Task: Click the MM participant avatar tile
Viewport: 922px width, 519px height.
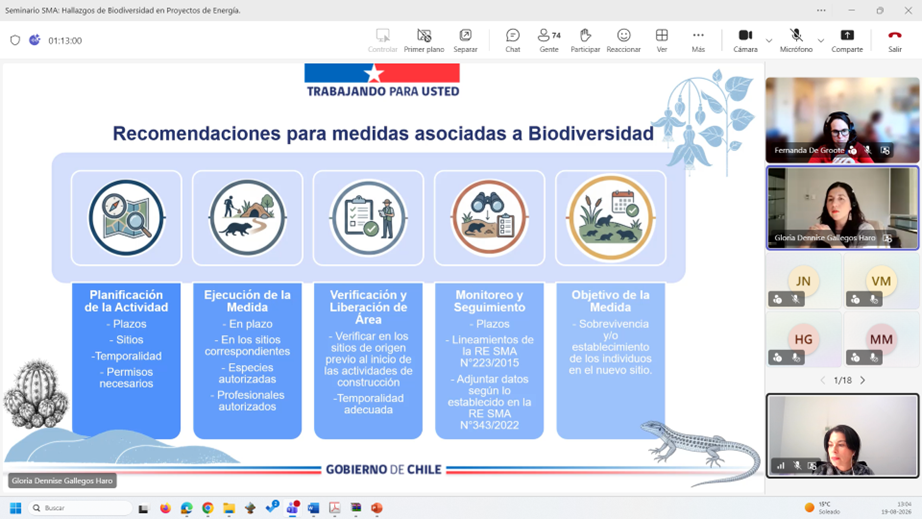Action: [881, 339]
